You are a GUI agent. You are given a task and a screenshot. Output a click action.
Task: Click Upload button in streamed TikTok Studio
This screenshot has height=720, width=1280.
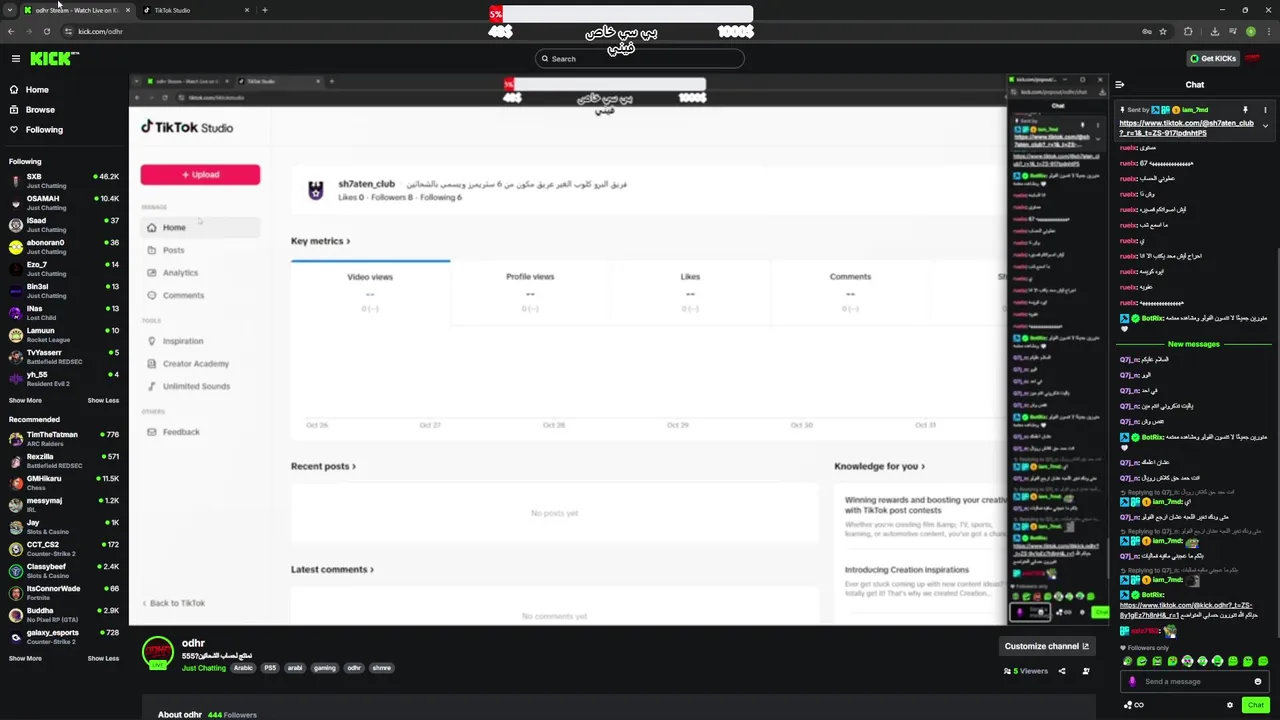[200, 175]
